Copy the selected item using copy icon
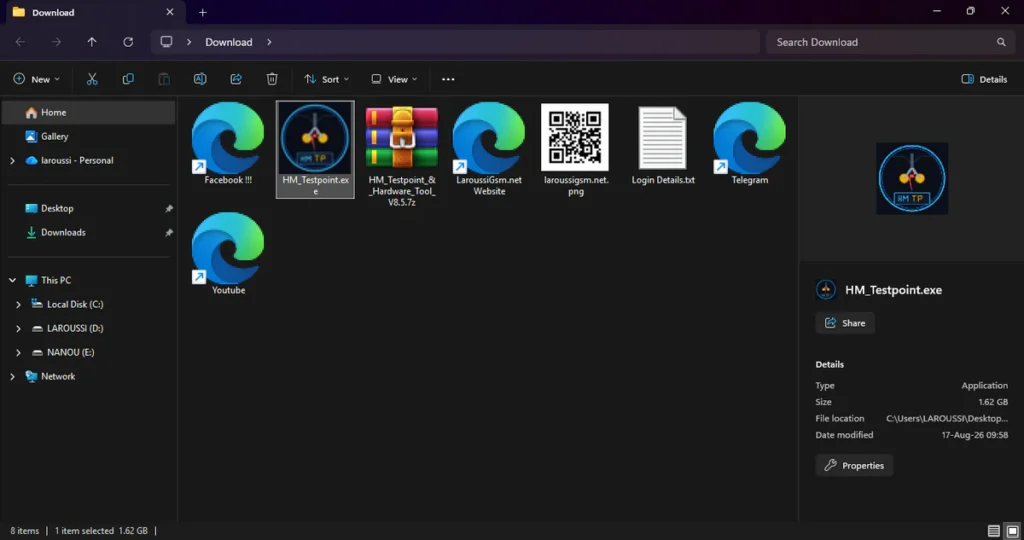Screen dimensions: 1024x540 [128, 79]
